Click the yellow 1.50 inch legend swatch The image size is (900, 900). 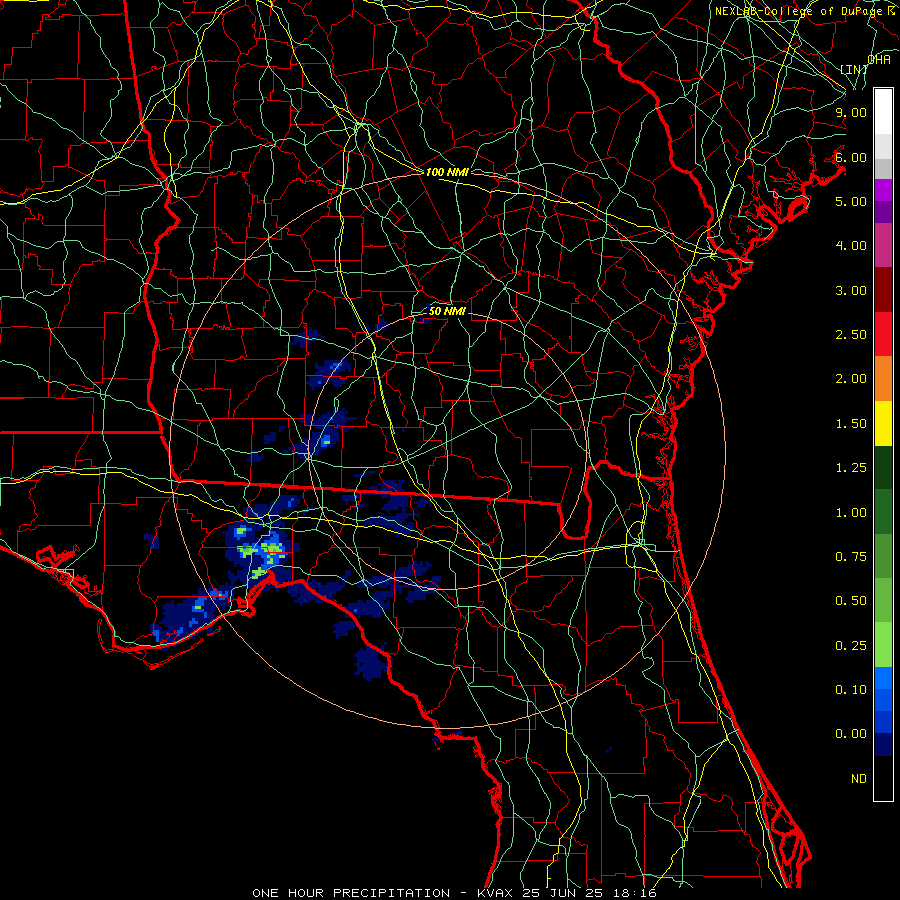883,423
